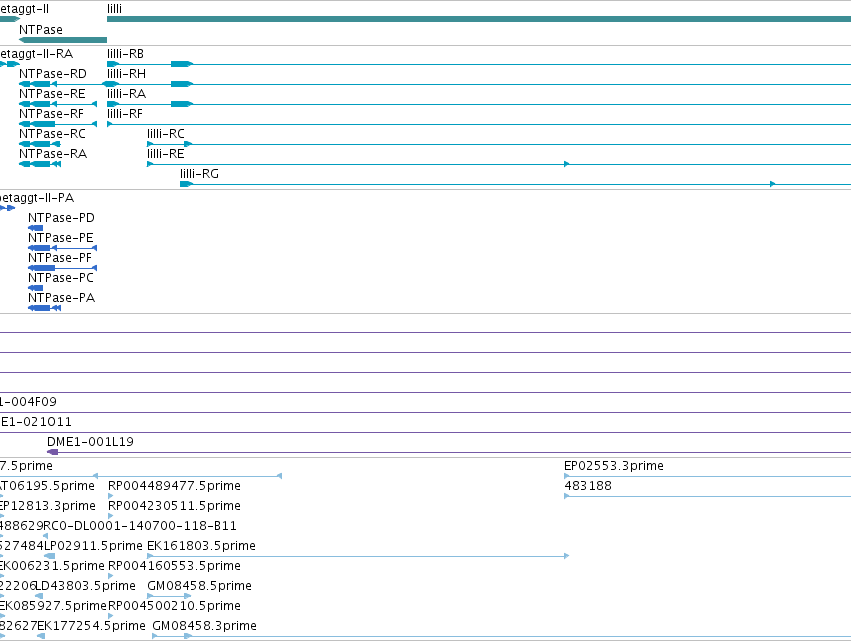
Task: Click the RP004230511.5prime EST label
Action: 174,506
